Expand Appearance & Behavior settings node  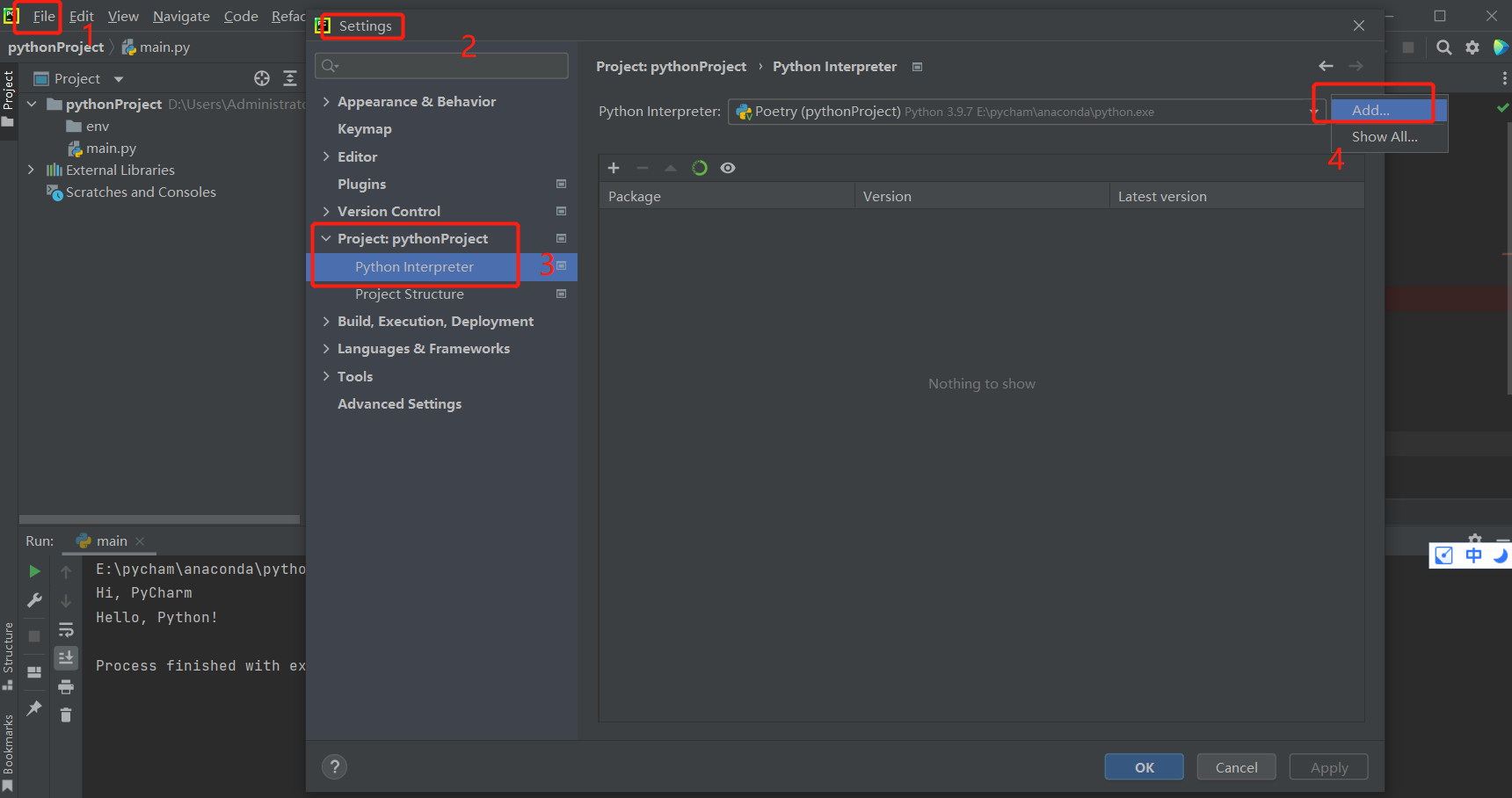click(326, 102)
